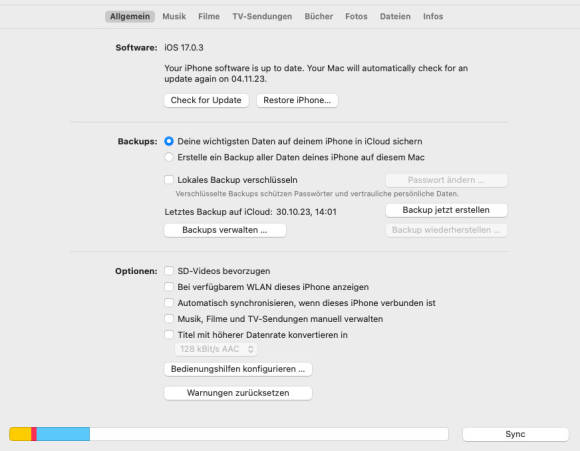The width and height of the screenshot is (580, 451).
Task: Go to the Bücher tab
Action: (318, 16)
